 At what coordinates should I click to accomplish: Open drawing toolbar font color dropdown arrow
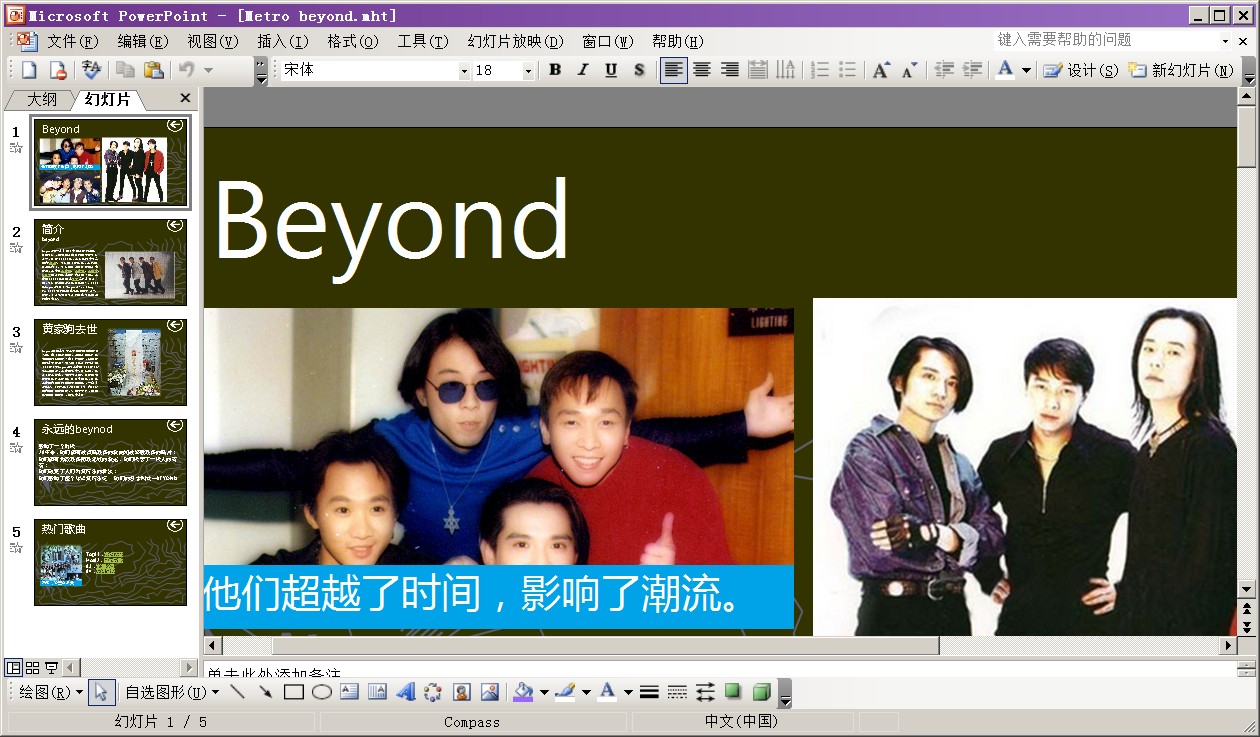tap(628, 691)
